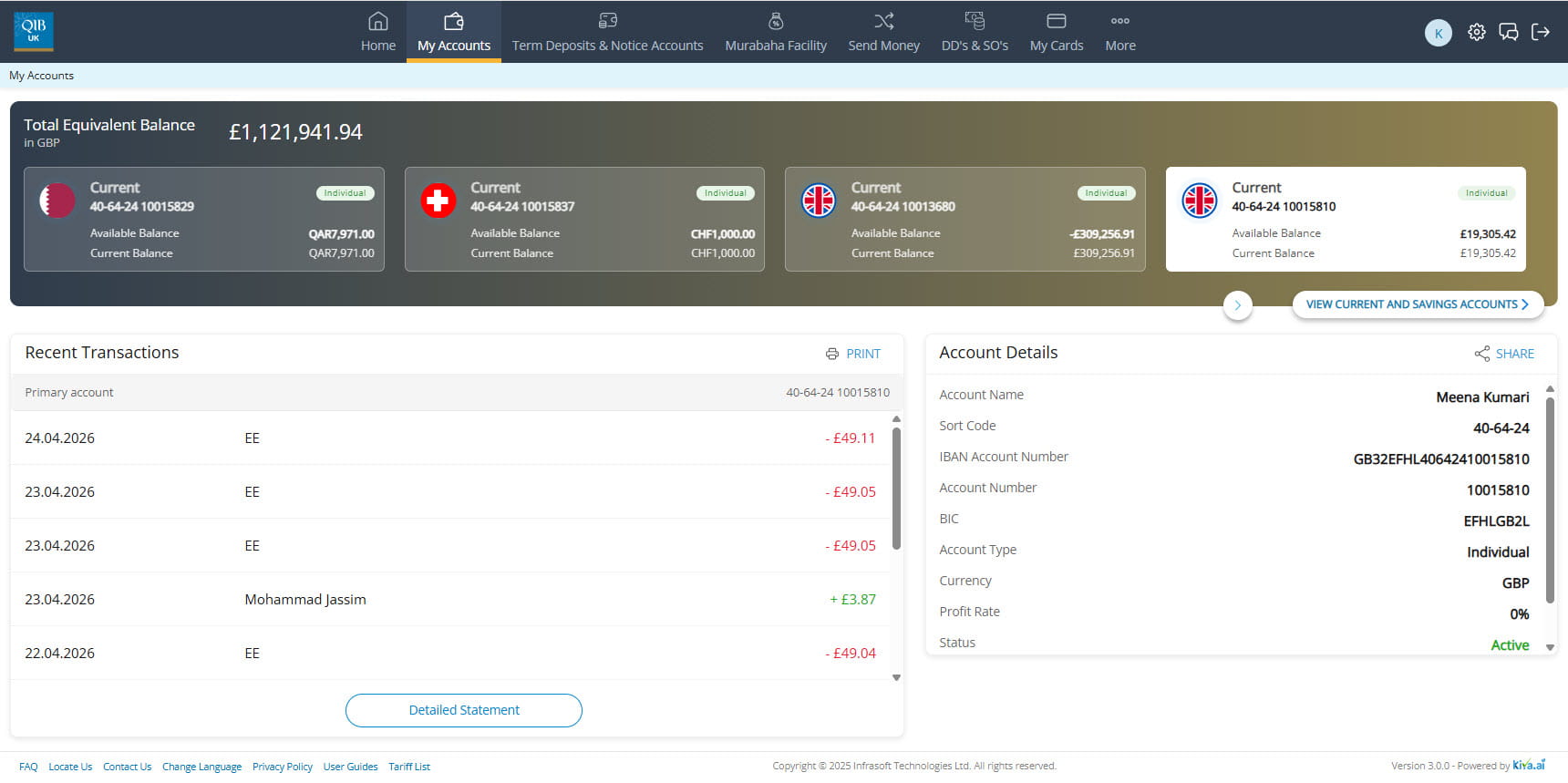Click View Current and Savings Accounts button
The width and height of the screenshot is (1568, 783).
point(1418,304)
